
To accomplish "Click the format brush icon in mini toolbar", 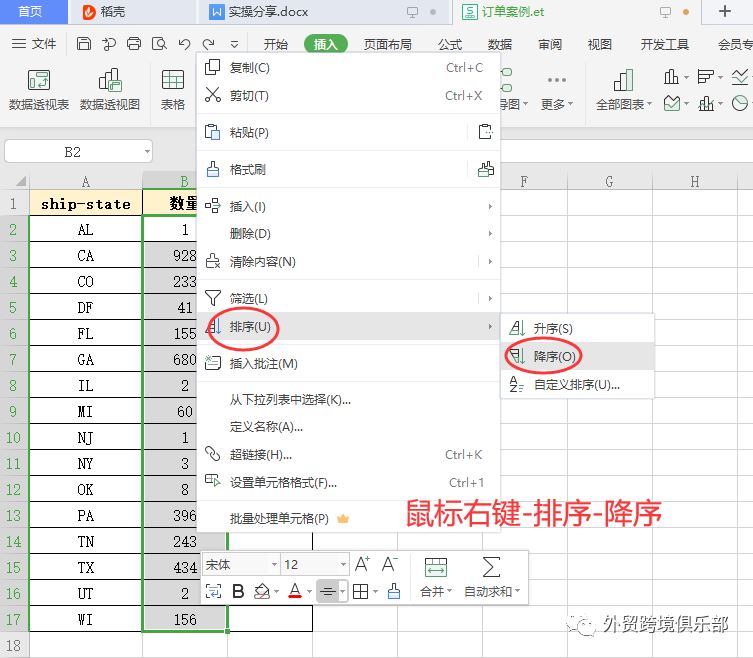I will click(394, 591).
